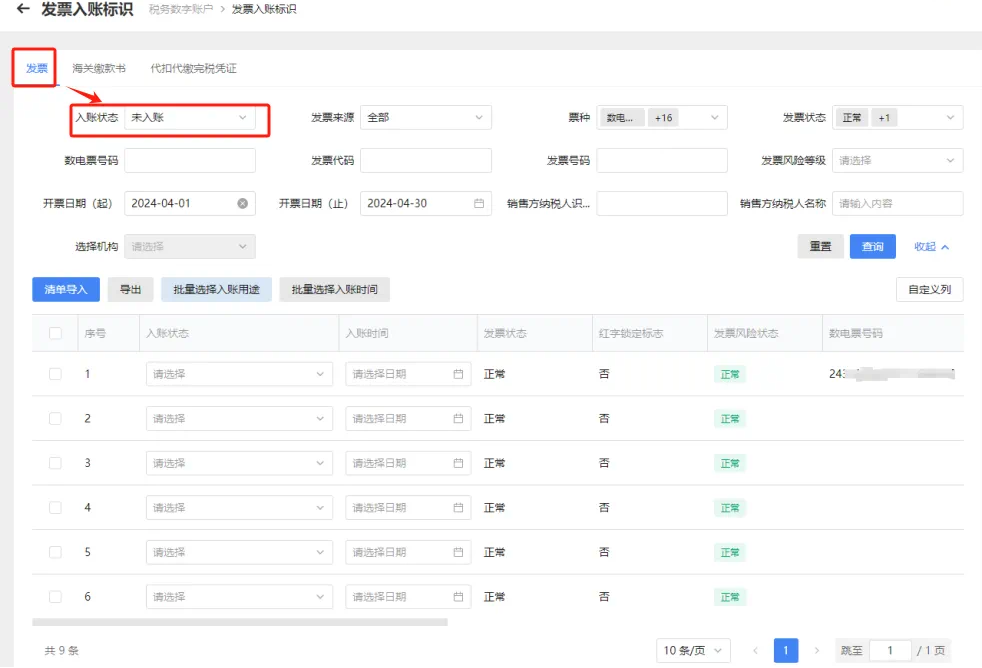
Task: Click the 导出 button to export
Action: [131, 289]
